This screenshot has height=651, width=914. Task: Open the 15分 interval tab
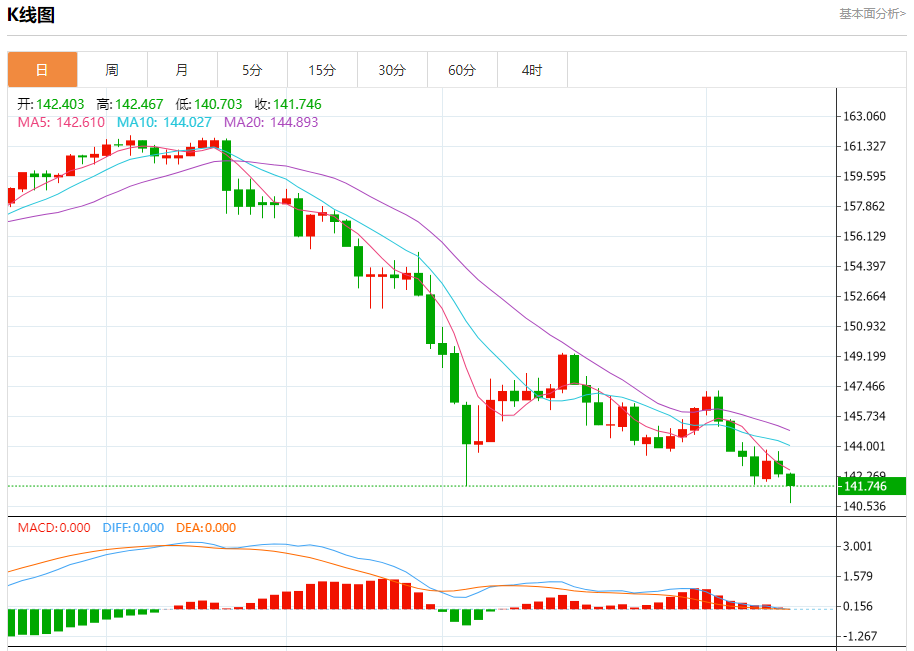tap(322, 70)
